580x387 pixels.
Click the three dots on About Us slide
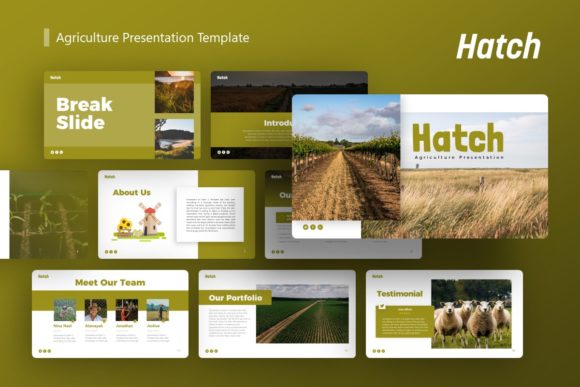pos(111,252)
